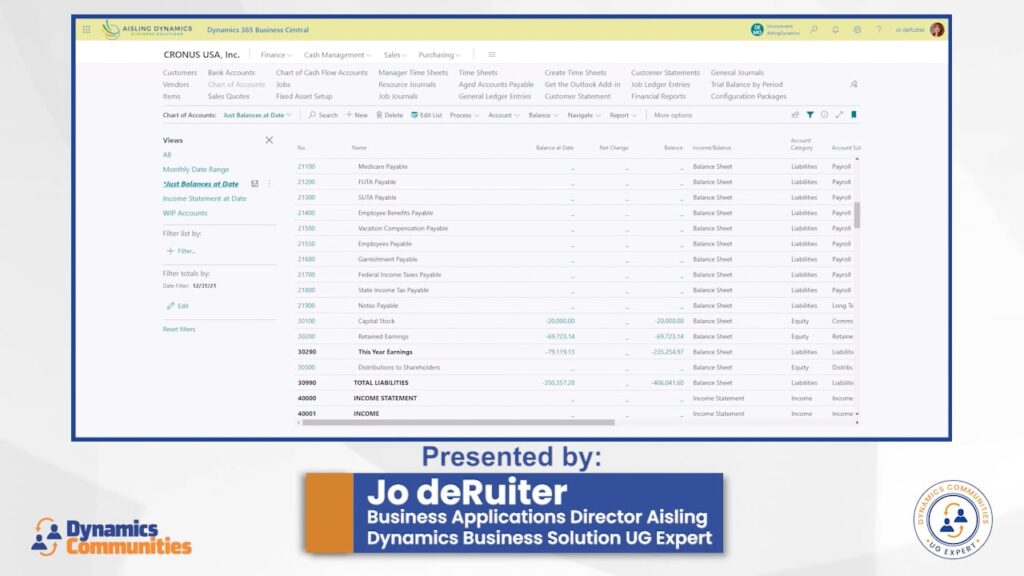Open the Just Balances at Date view dropdown

click(257, 115)
